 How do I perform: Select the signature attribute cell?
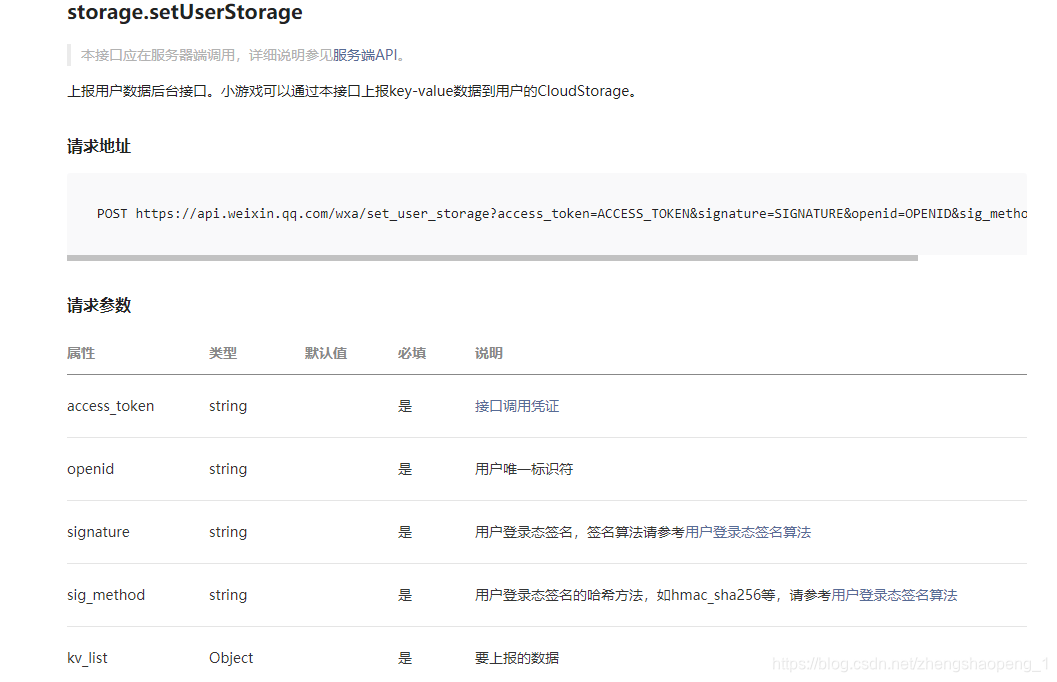point(98,532)
